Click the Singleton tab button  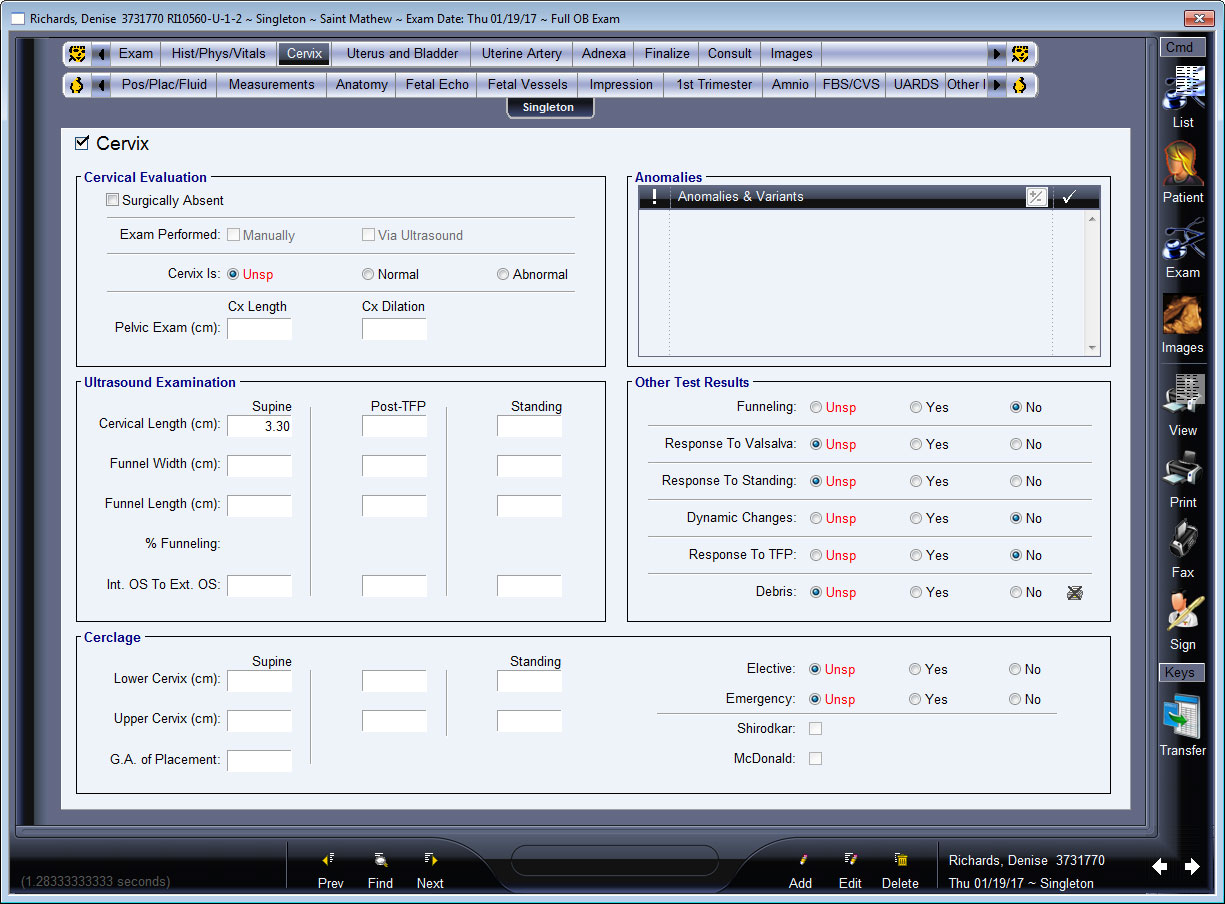[549, 107]
